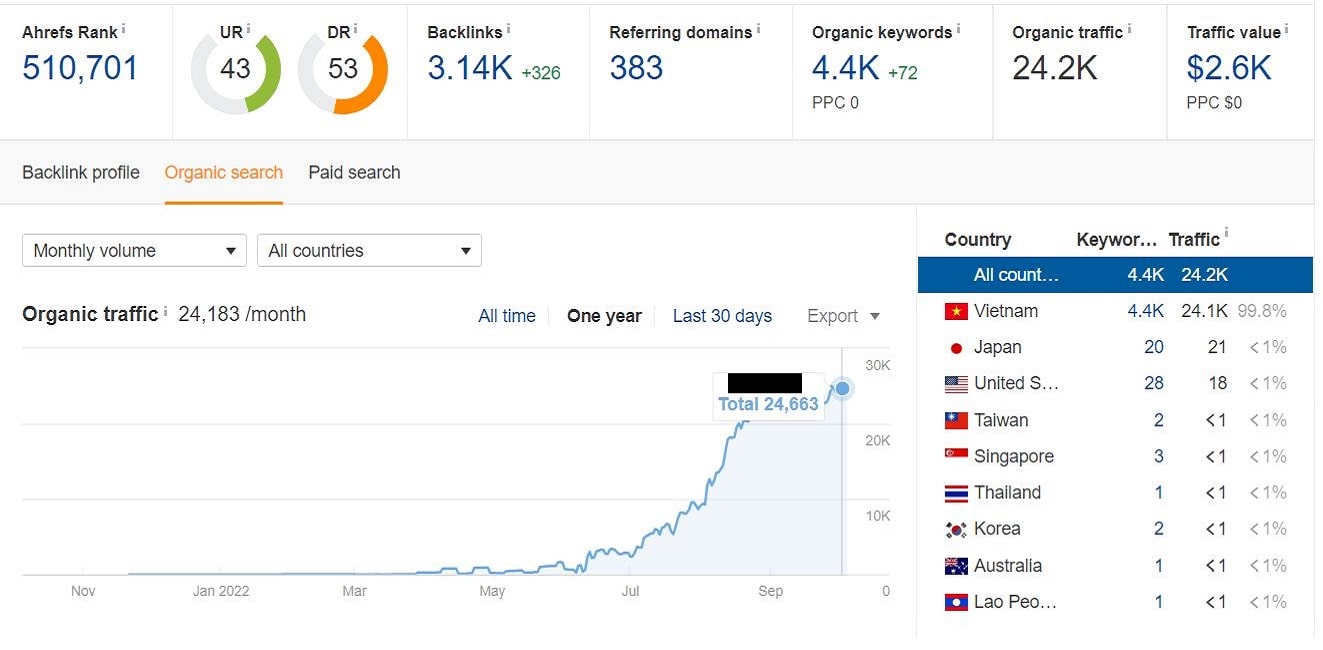
Task: Click info icon by Organic traffic chart title
Action: [165, 311]
